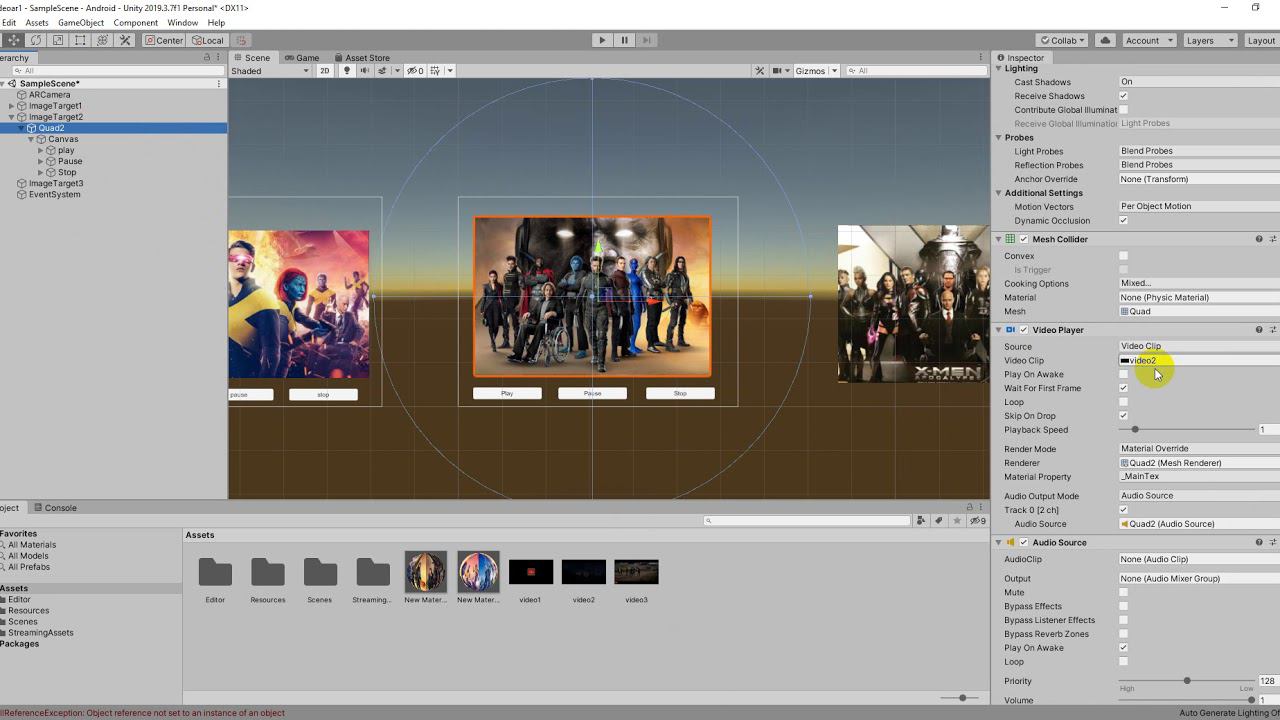Uncheck Audio Source Play On Awake
This screenshot has height=720, width=1280.
1123,648
